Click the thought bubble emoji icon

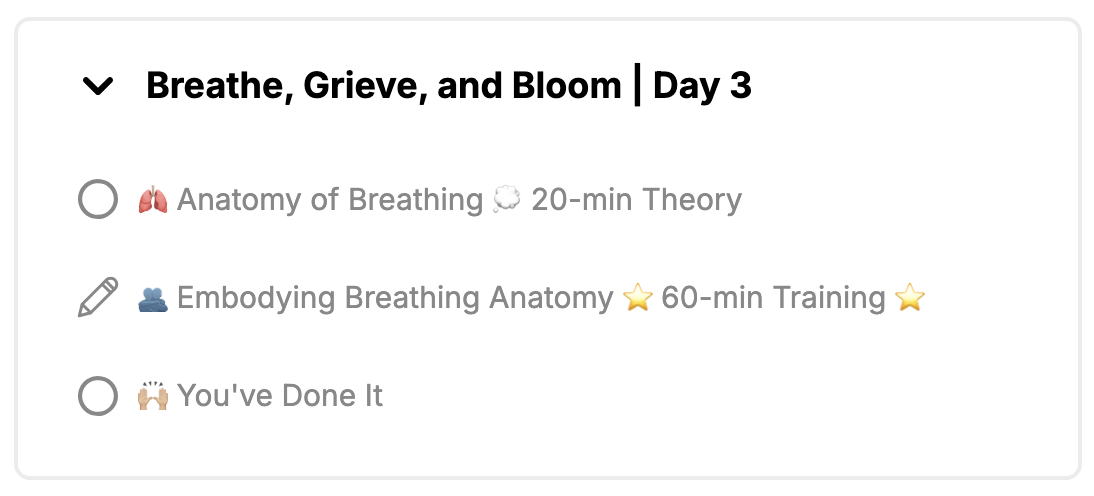click(507, 200)
